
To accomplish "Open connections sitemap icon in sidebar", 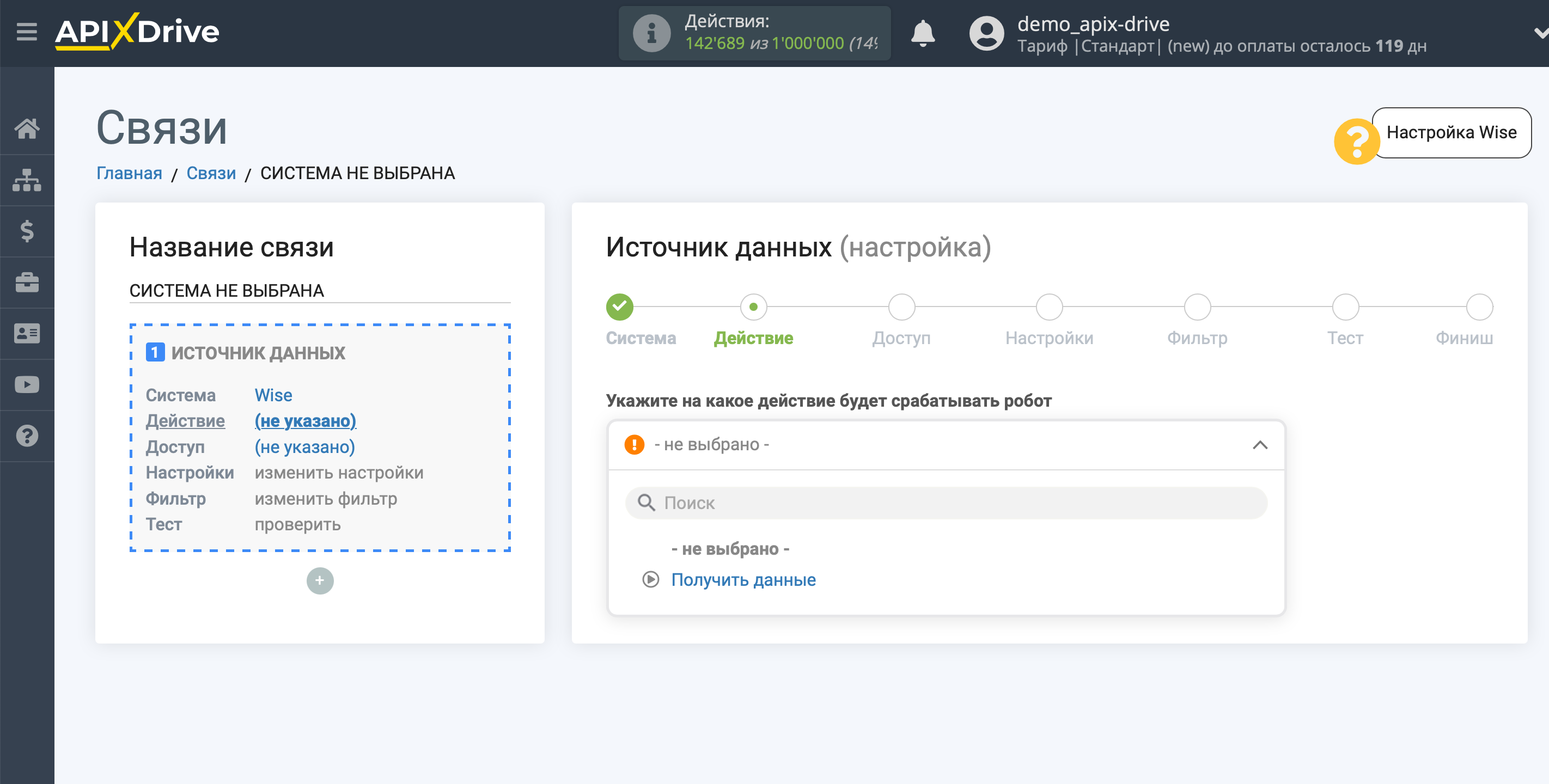I will point(27,180).
